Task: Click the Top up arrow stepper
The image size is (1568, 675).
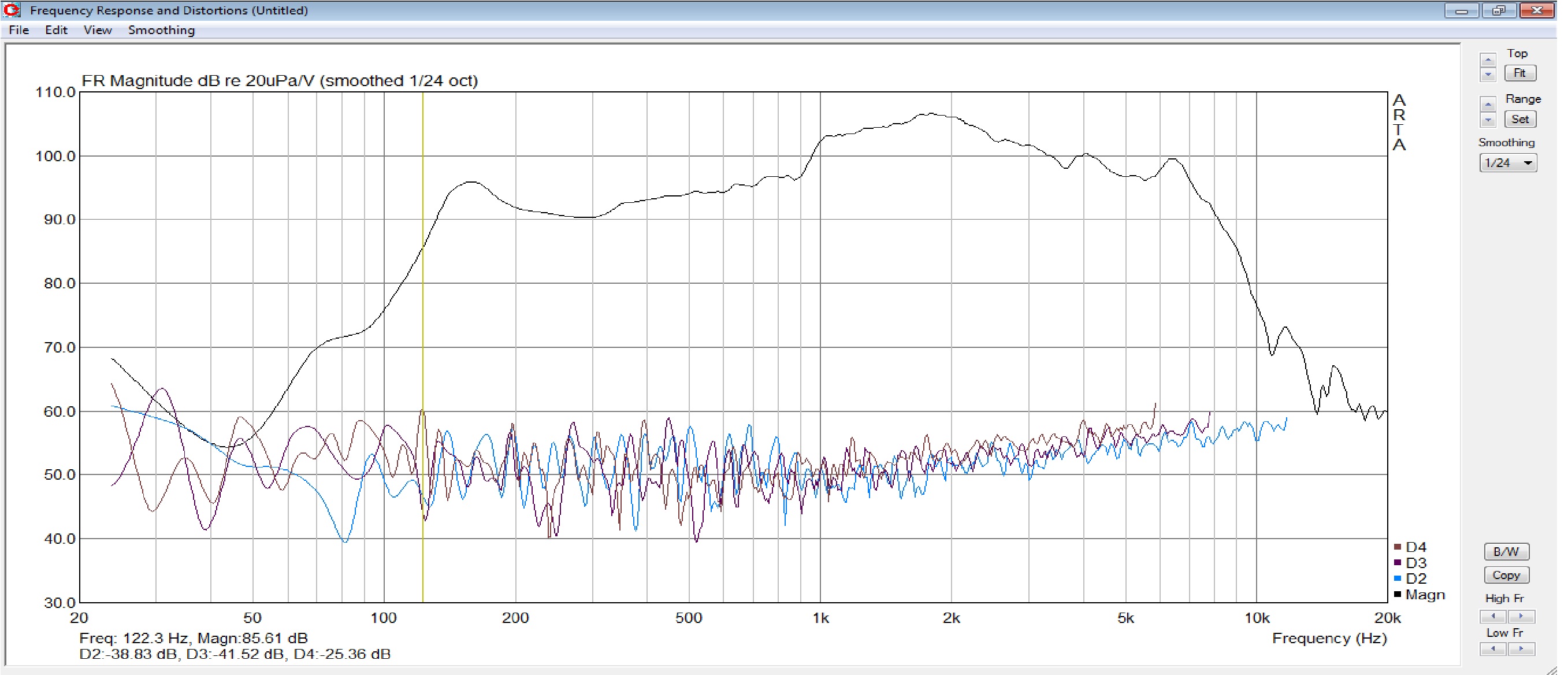Action: coord(1488,60)
